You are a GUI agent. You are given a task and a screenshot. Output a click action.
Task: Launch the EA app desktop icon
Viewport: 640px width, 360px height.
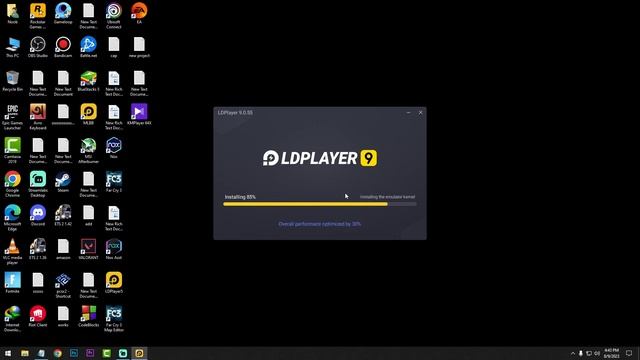tap(139, 13)
